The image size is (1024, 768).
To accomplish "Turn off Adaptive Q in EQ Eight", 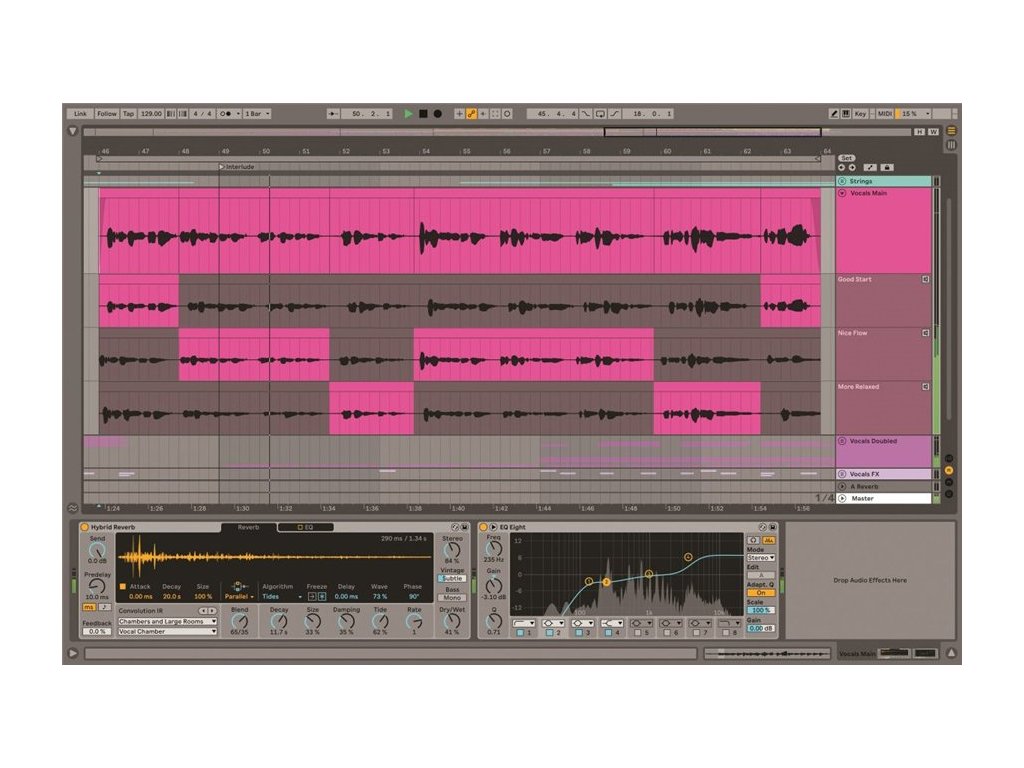I will (x=760, y=593).
